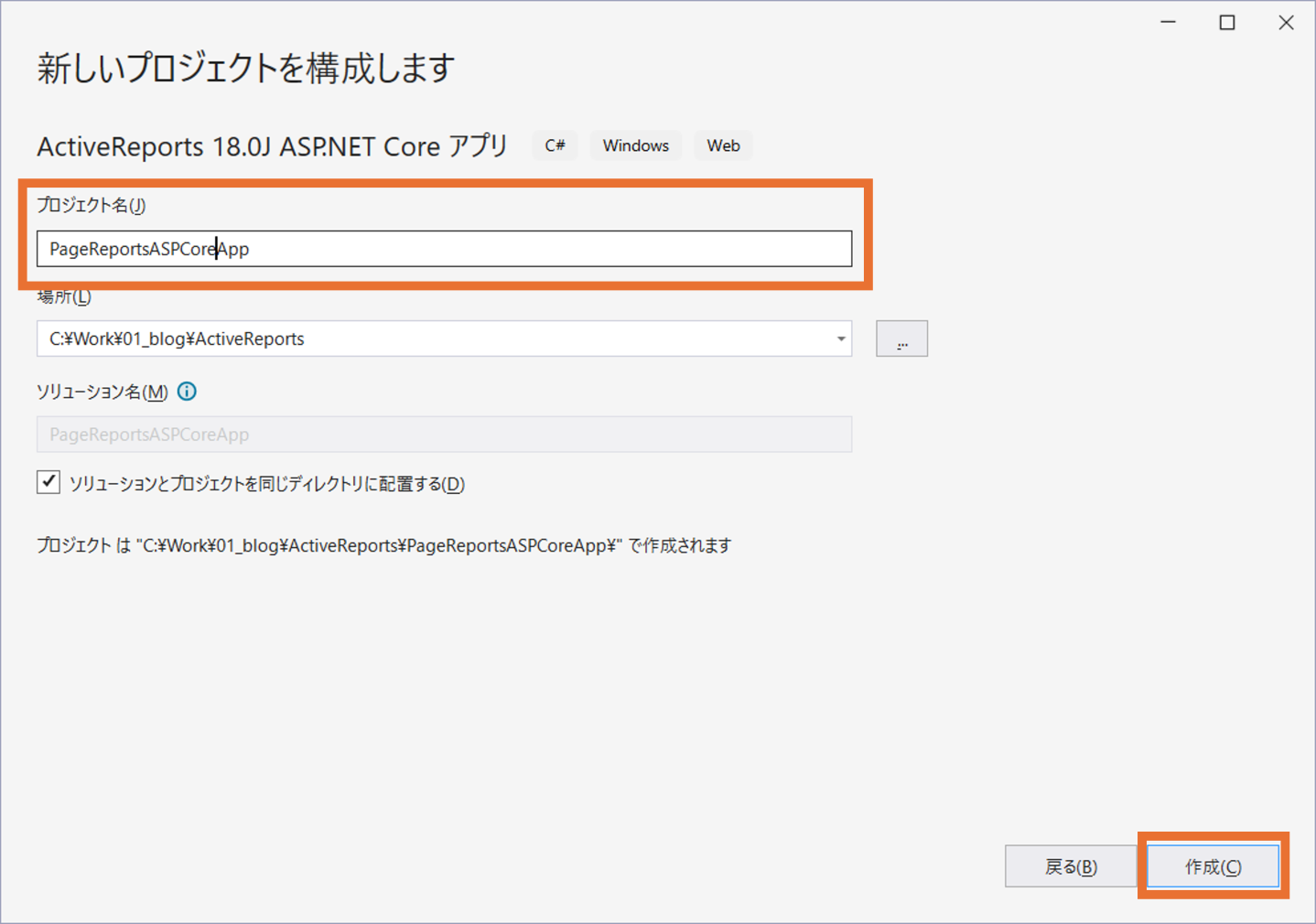Click the Windows platform tag
The width and height of the screenshot is (1316, 924).
[635, 146]
